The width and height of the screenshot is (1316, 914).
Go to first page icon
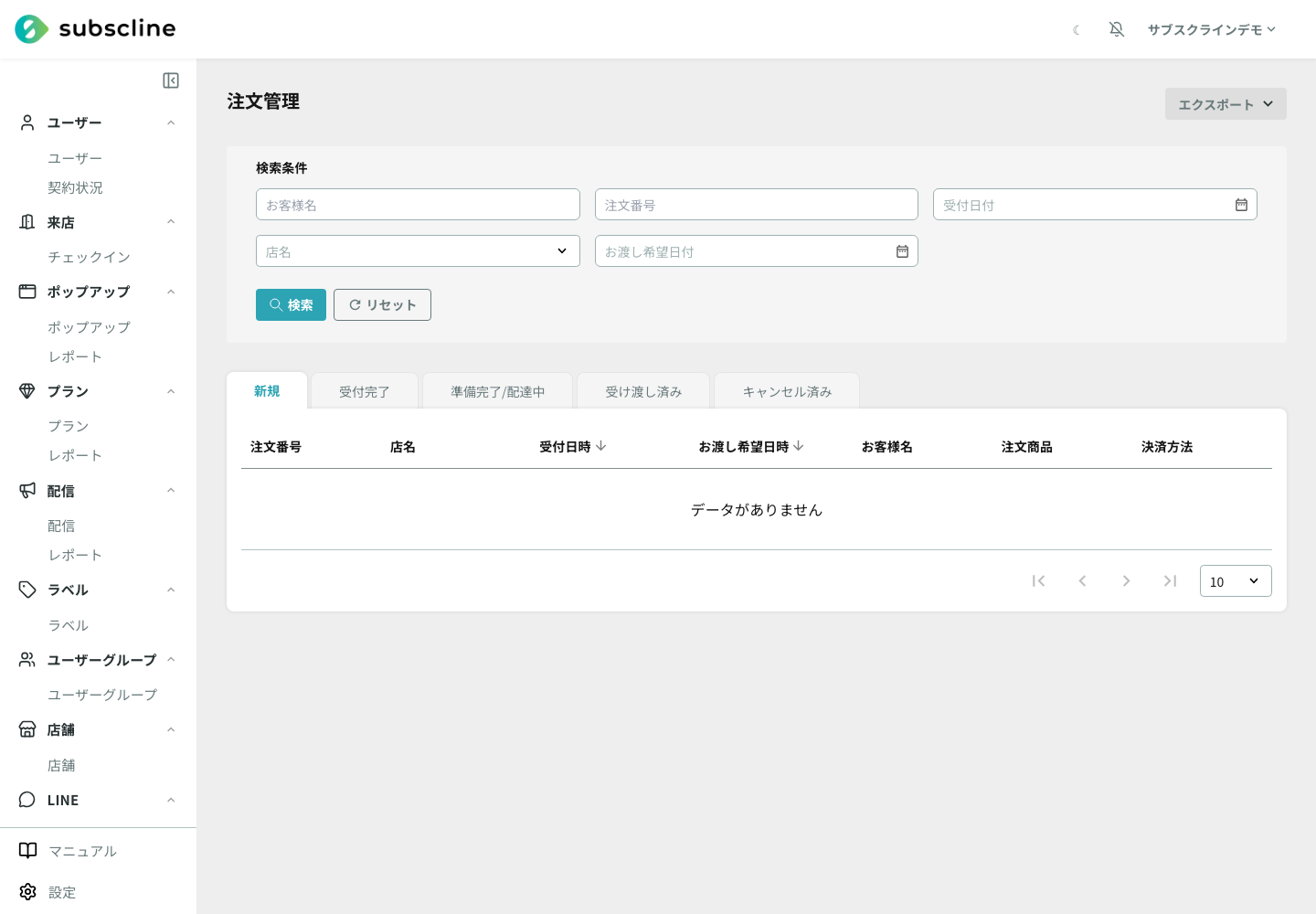click(x=1038, y=581)
